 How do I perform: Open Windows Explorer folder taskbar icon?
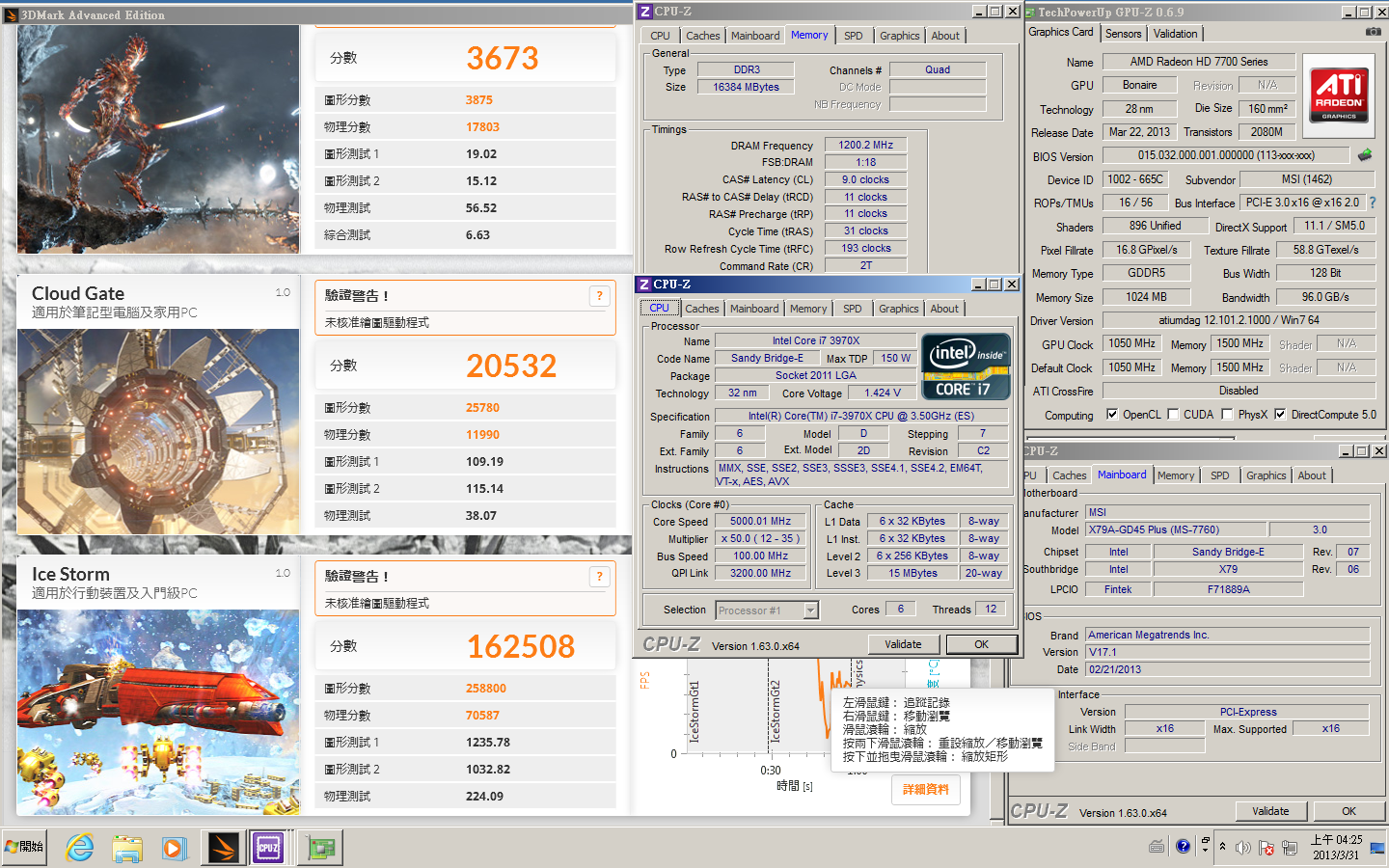pos(126,848)
